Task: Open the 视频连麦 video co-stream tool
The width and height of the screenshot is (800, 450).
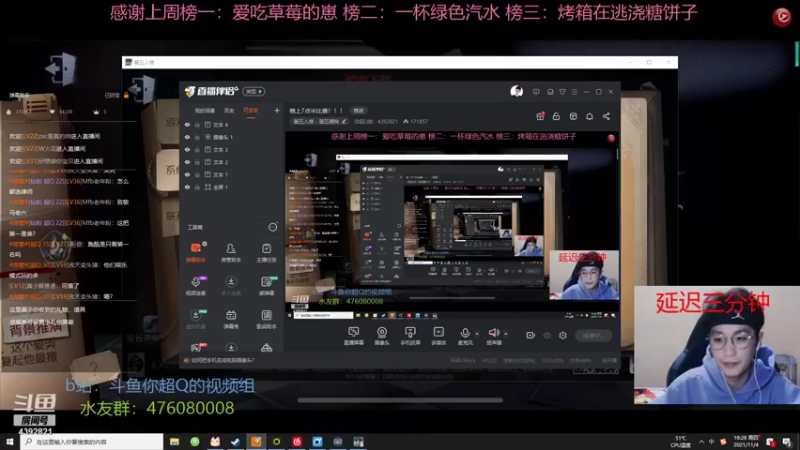Action: click(x=195, y=286)
